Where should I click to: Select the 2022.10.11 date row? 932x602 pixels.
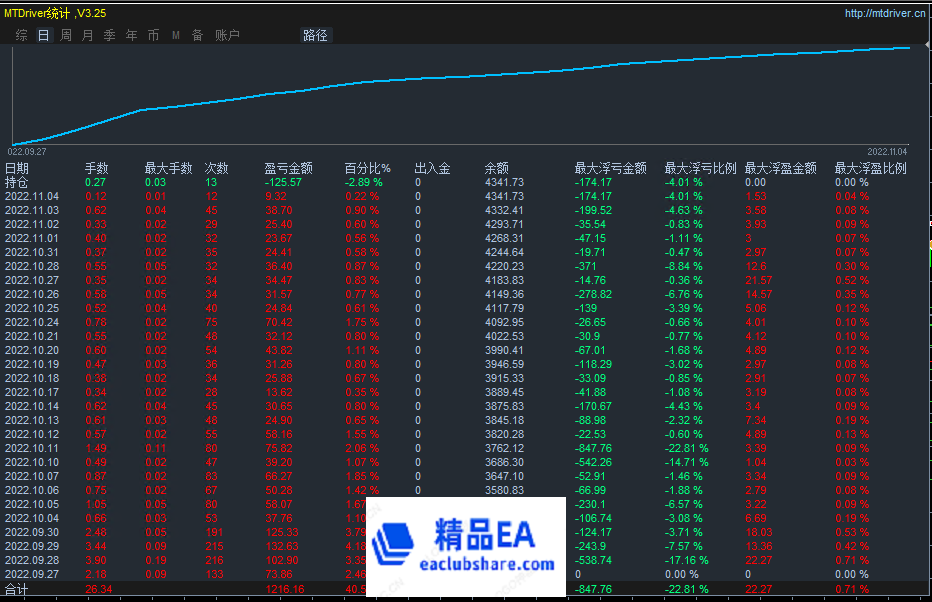click(x=32, y=449)
